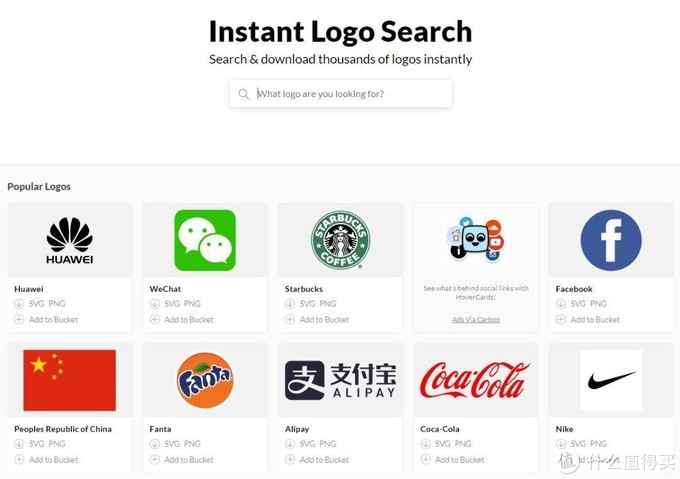
Task: Click the Huawei logo image
Action: coord(69,241)
